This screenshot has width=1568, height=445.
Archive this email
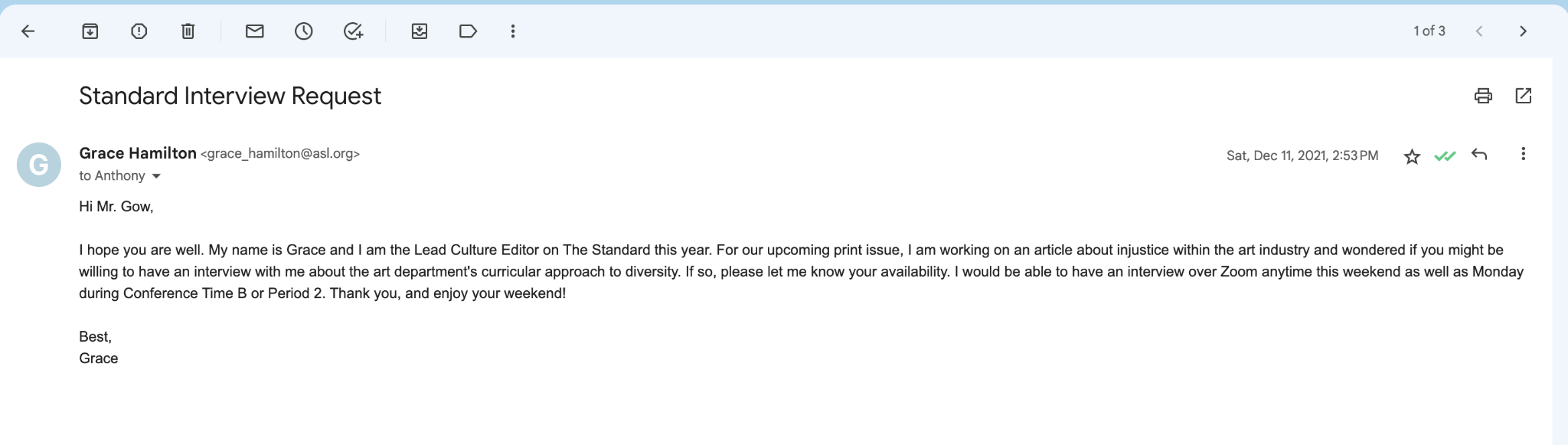tap(90, 31)
